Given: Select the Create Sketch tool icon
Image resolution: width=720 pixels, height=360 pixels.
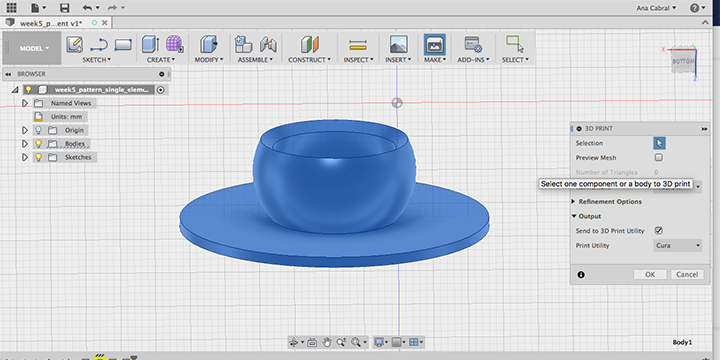Looking at the screenshot, I should (74, 45).
